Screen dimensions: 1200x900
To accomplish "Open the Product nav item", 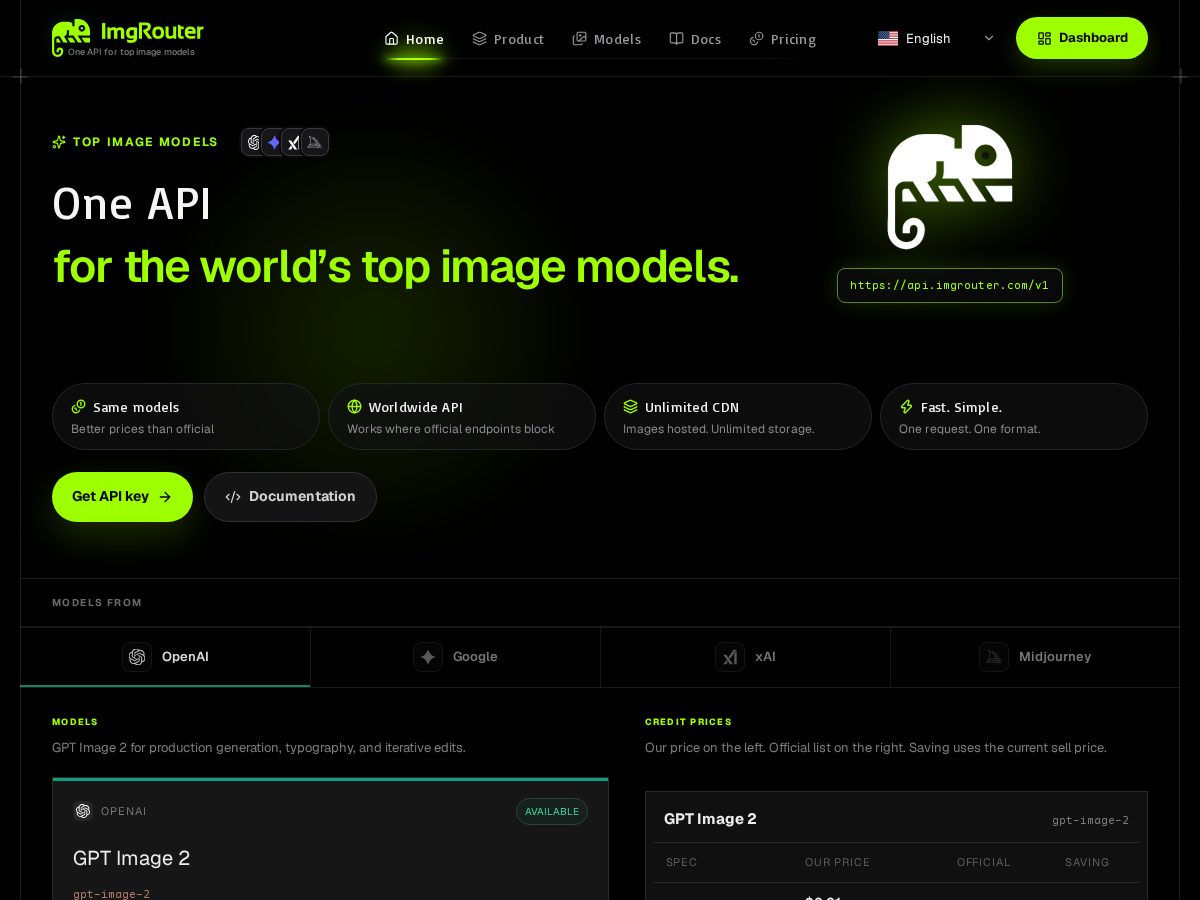I will click(508, 39).
